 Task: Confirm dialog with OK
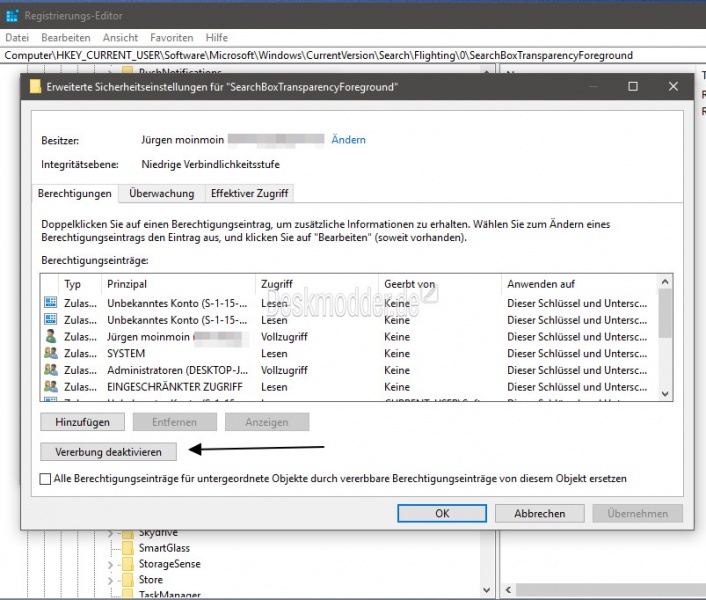click(442, 514)
